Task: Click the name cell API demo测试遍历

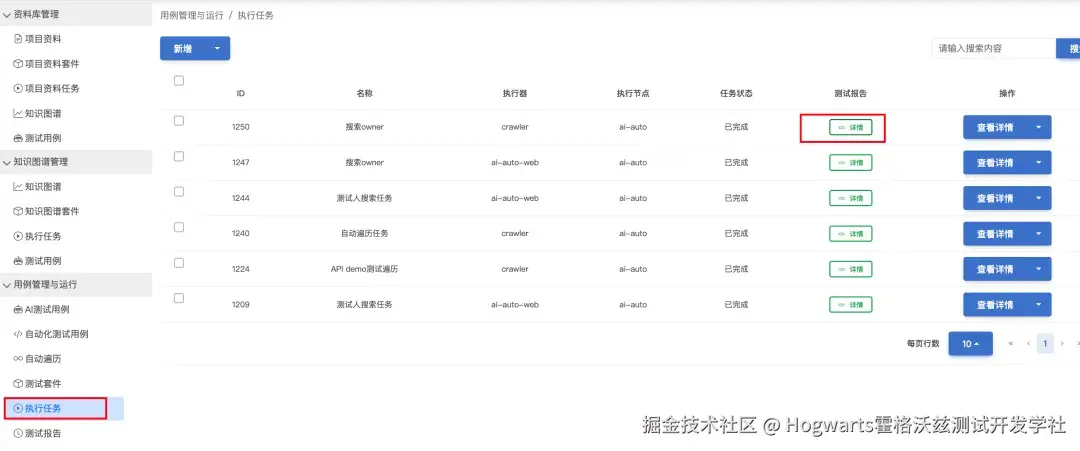Action: coord(364,269)
